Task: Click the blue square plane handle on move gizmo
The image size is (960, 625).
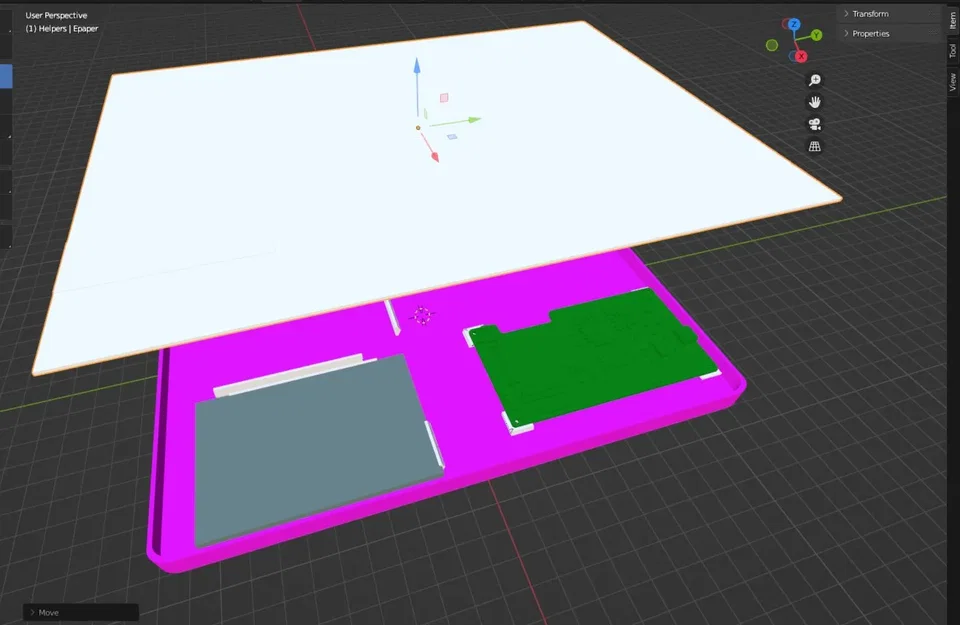Action: tap(452, 137)
